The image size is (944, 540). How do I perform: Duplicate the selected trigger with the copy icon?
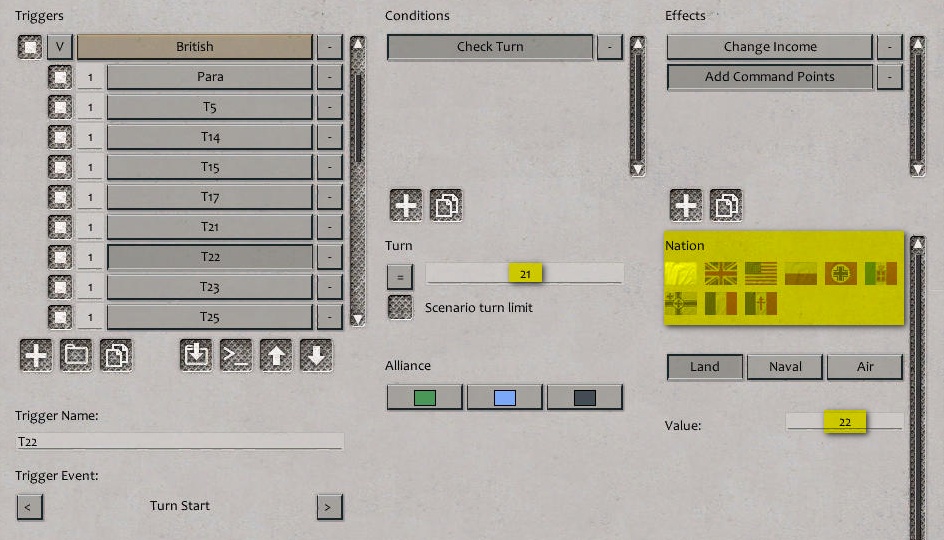tap(116, 355)
